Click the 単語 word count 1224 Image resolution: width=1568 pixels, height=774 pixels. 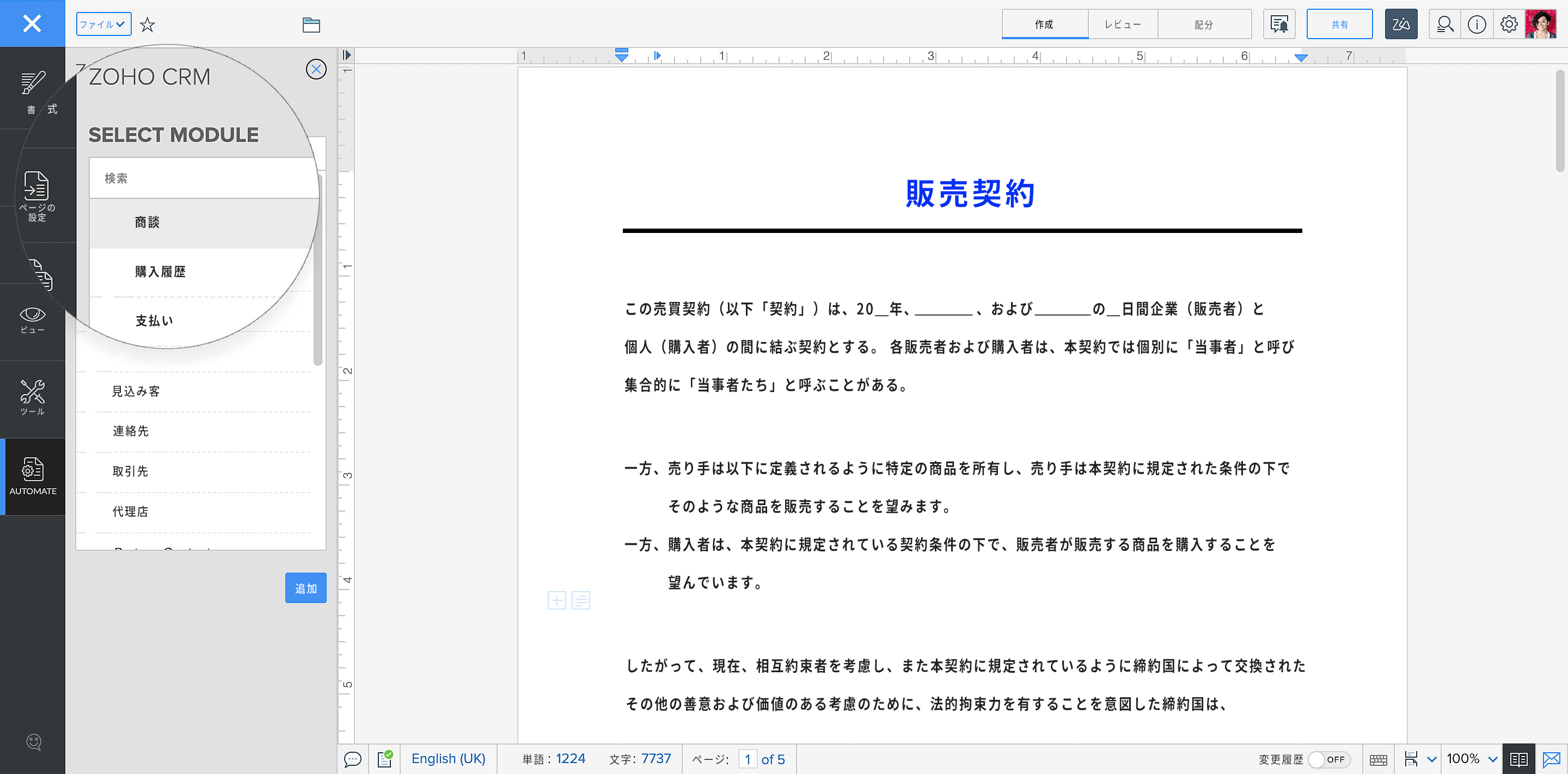click(554, 759)
